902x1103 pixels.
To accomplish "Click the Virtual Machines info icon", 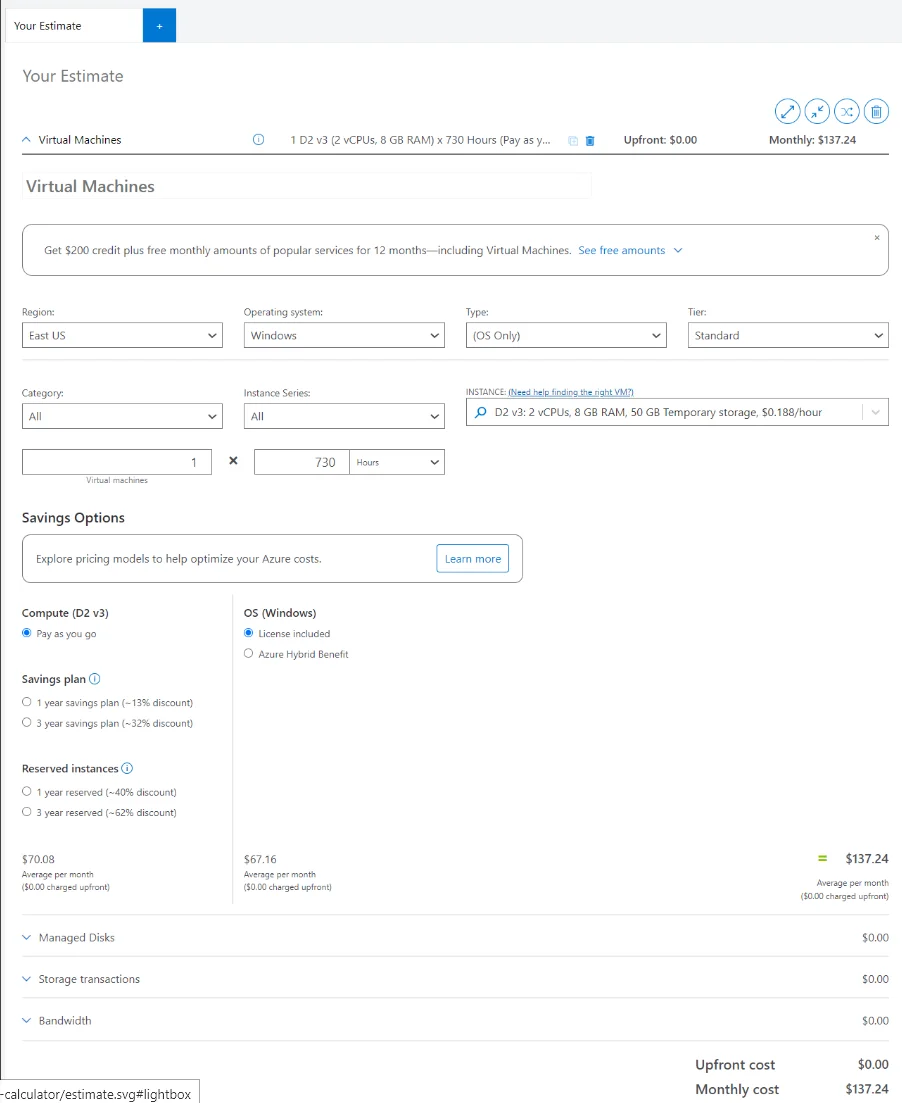I will pyautogui.click(x=258, y=140).
